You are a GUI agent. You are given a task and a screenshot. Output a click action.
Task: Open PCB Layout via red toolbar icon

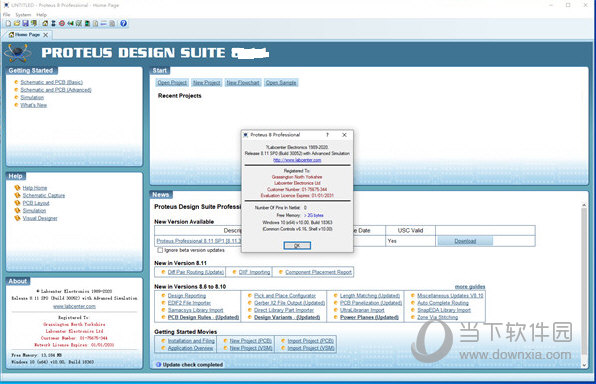tap(62, 24)
